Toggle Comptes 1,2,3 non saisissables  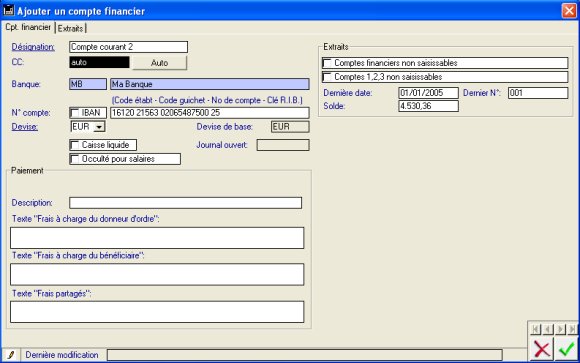pyautogui.click(x=327, y=77)
